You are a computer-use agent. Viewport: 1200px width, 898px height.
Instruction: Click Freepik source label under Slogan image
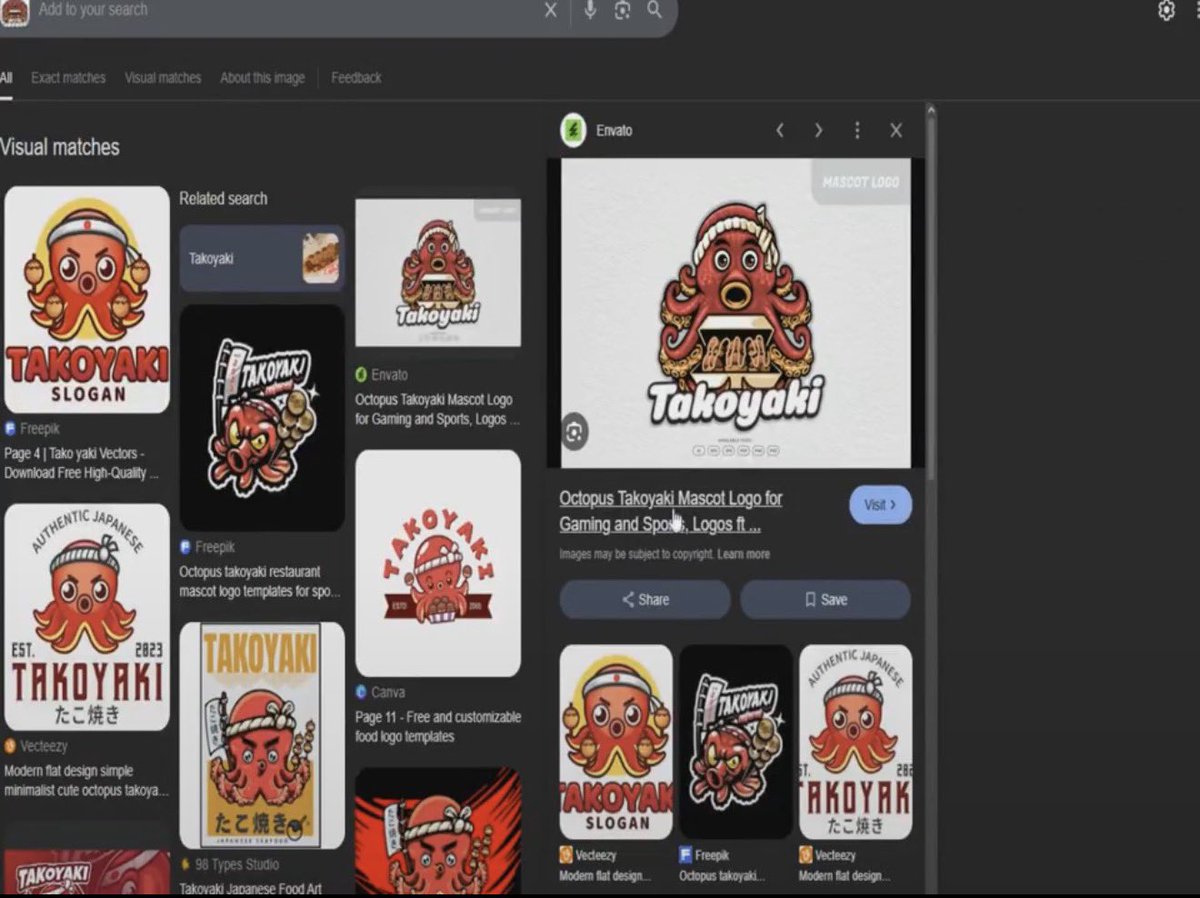tap(32, 429)
